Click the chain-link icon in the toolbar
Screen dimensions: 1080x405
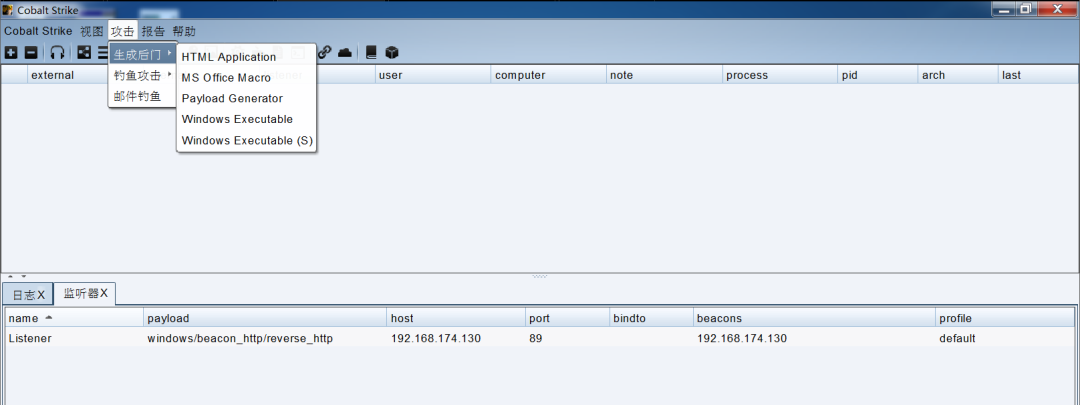tap(324, 52)
